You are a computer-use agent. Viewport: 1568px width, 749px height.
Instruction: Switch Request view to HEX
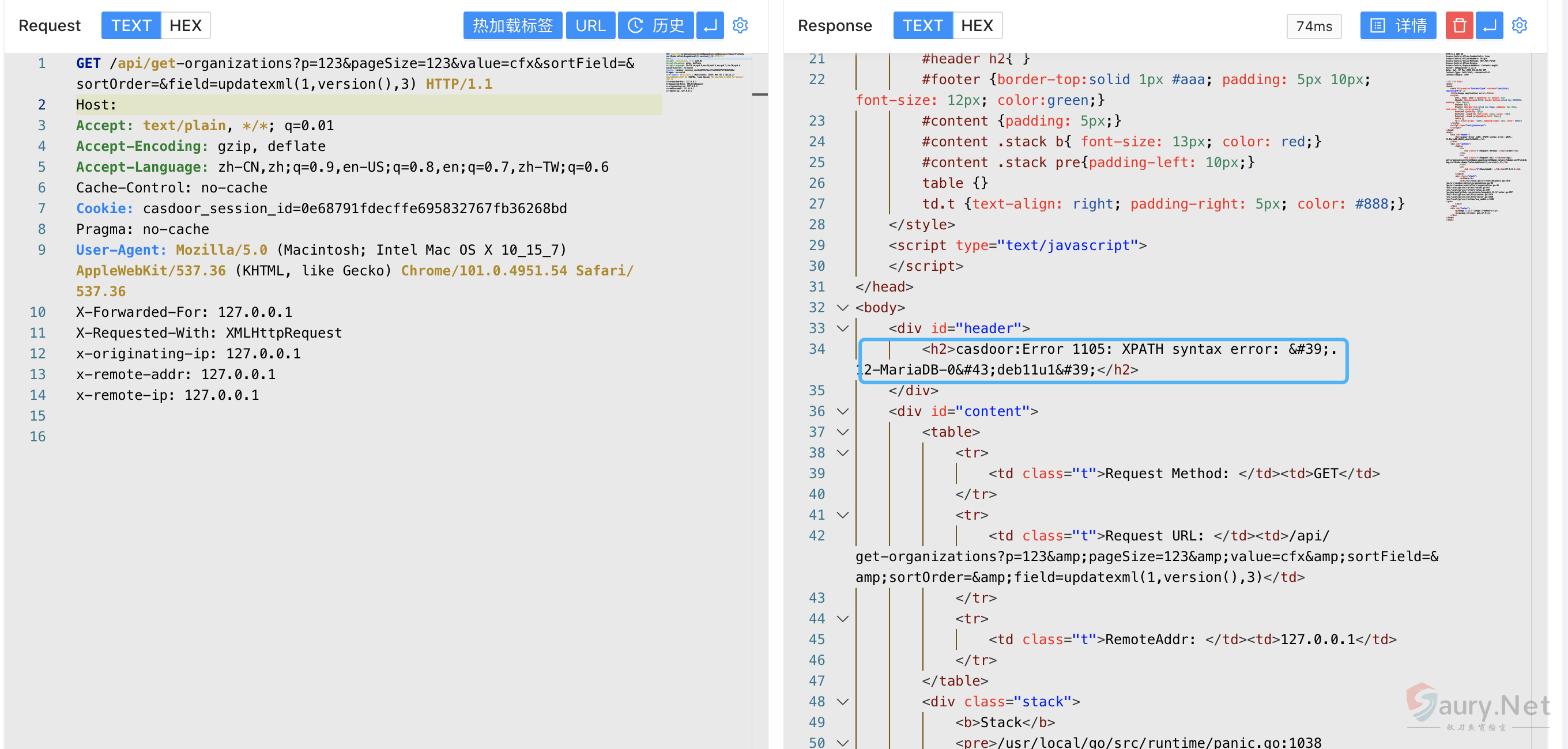pos(185,25)
